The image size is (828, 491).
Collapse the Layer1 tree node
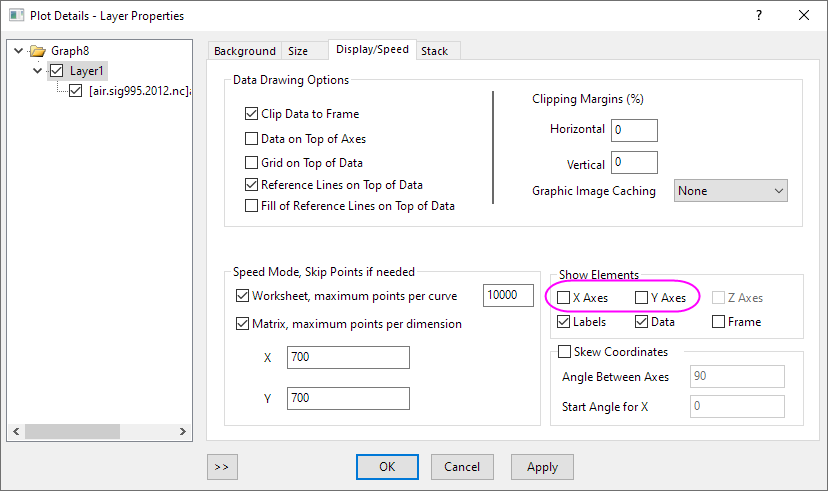(38, 71)
